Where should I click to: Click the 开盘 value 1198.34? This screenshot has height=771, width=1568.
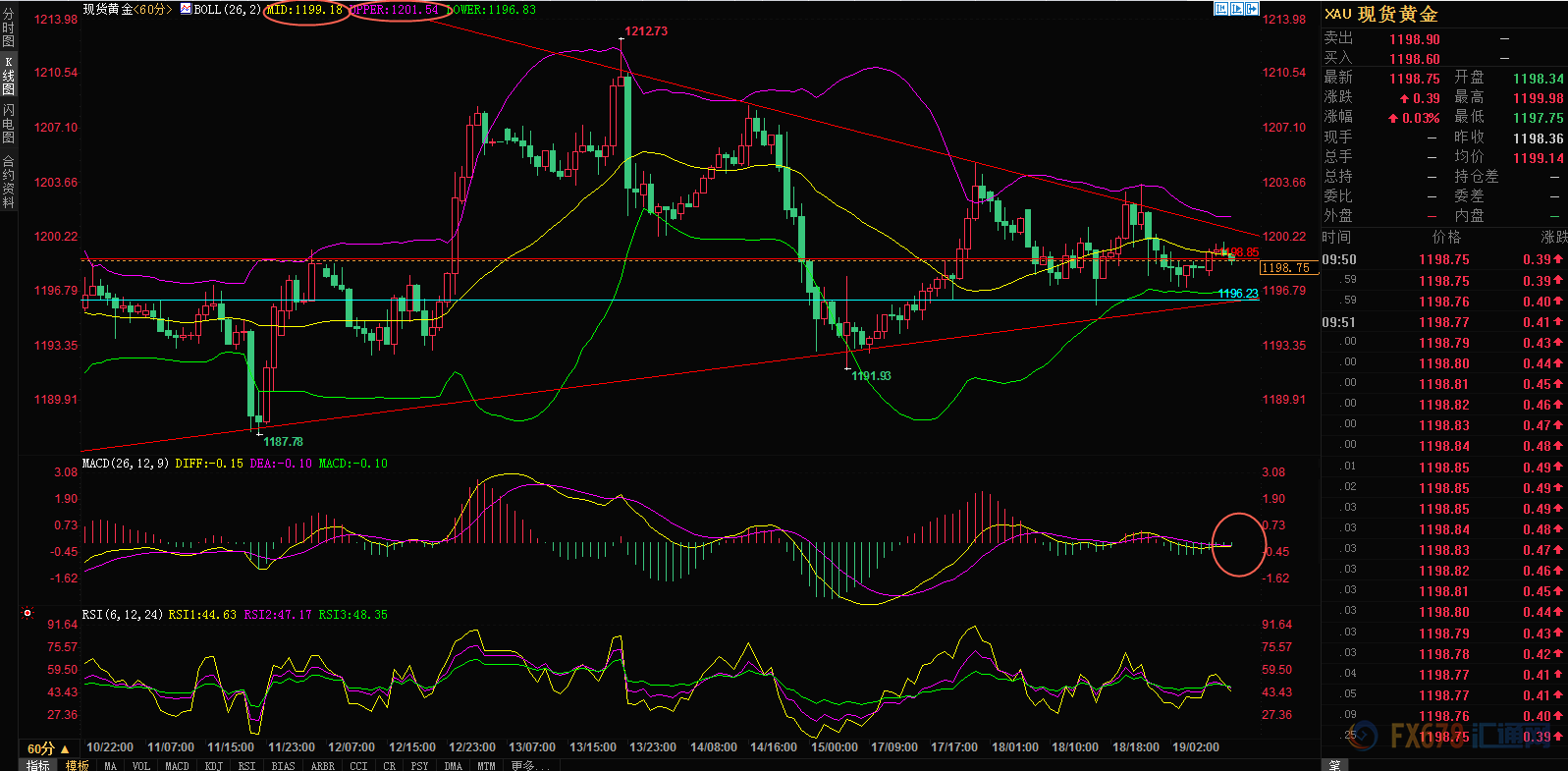click(x=1539, y=79)
